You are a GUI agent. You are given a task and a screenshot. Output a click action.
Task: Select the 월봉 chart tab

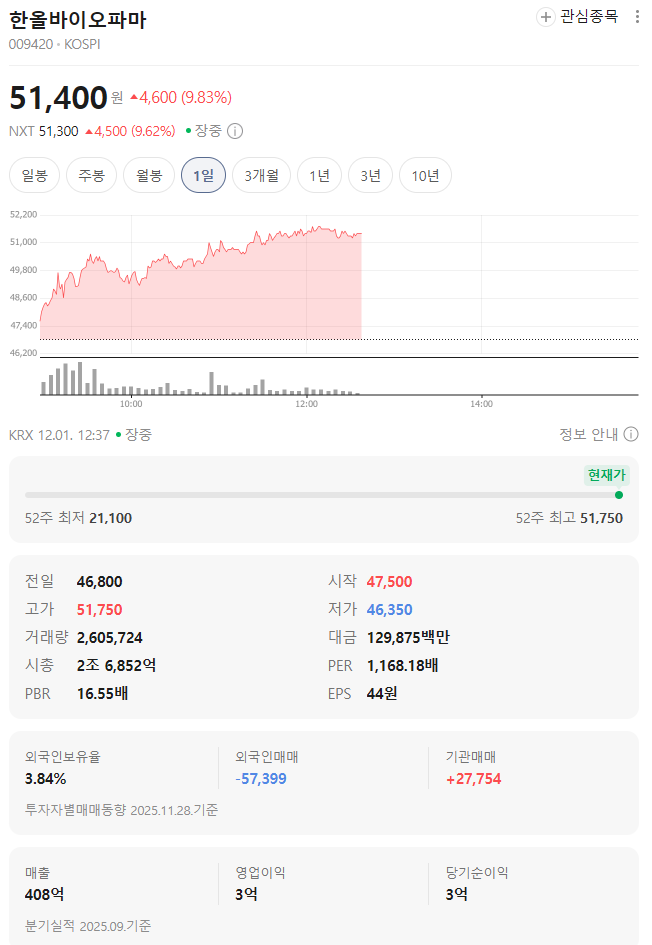pos(149,175)
